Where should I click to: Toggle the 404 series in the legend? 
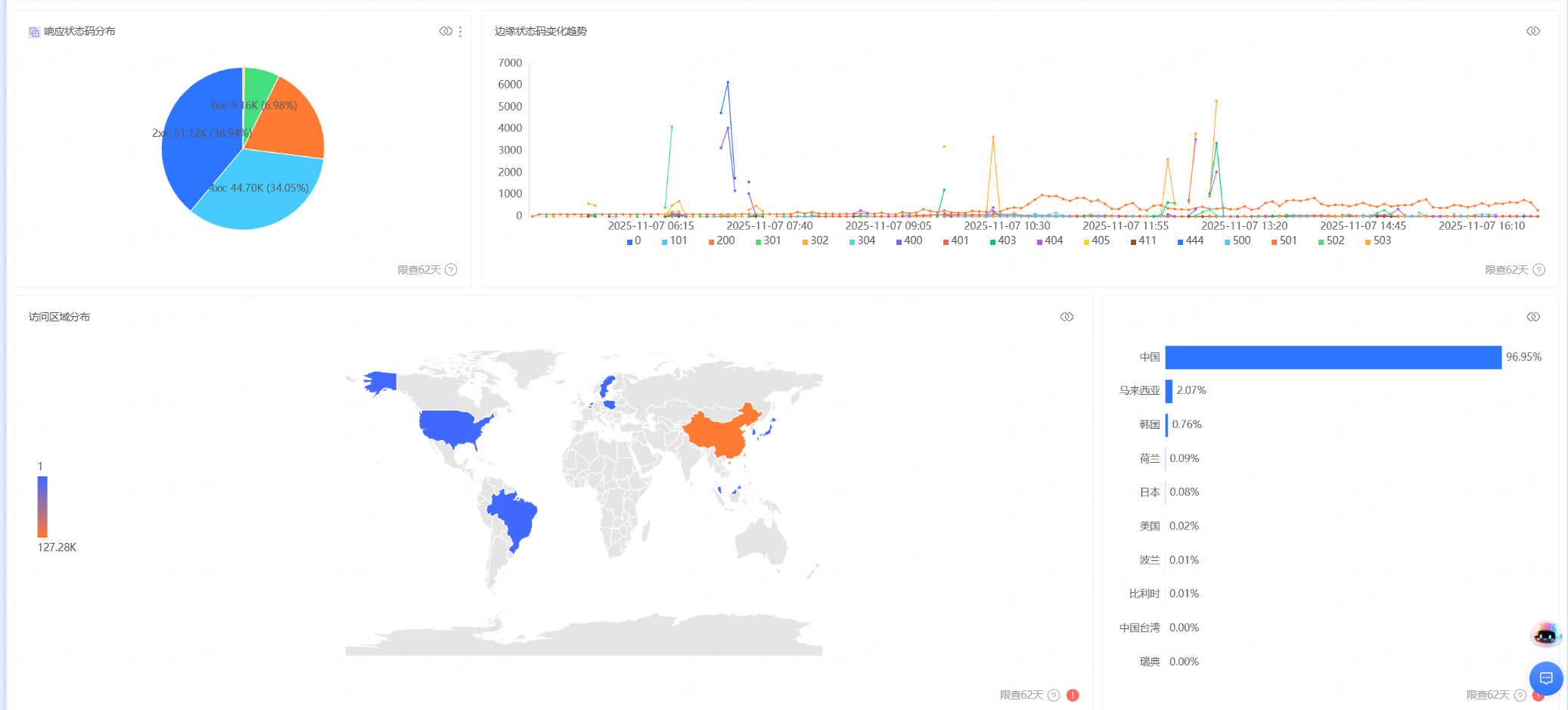coord(1049,241)
